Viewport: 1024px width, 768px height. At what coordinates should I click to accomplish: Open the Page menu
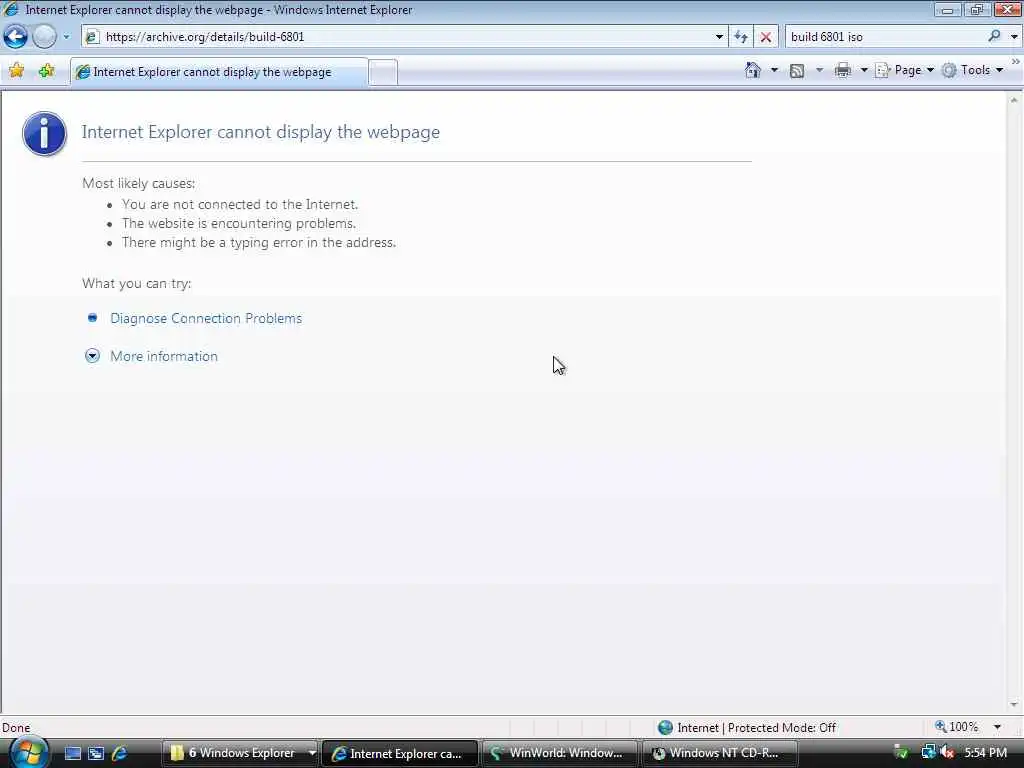coord(904,70)
